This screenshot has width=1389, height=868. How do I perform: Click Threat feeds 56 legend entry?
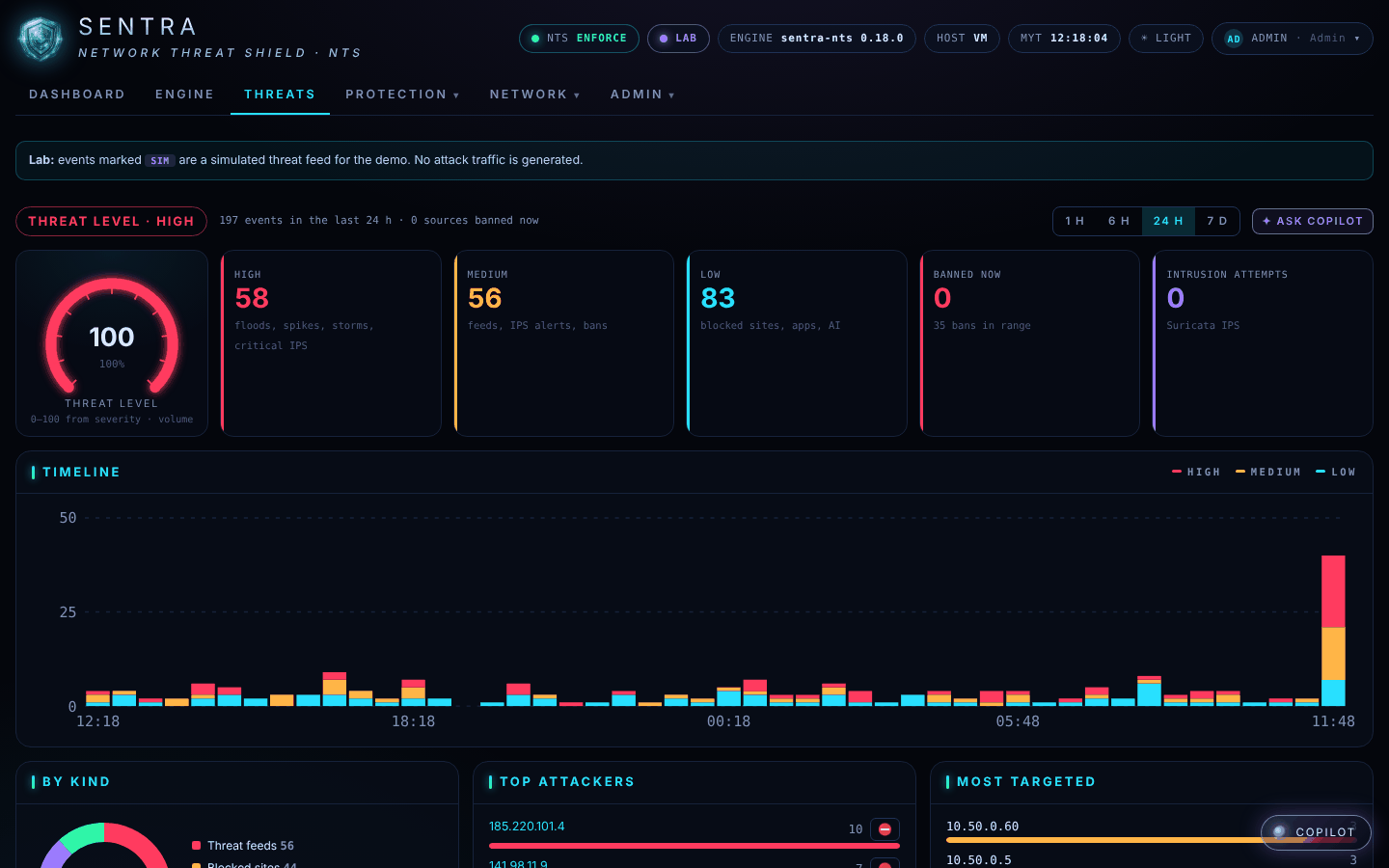pos(243,846)
